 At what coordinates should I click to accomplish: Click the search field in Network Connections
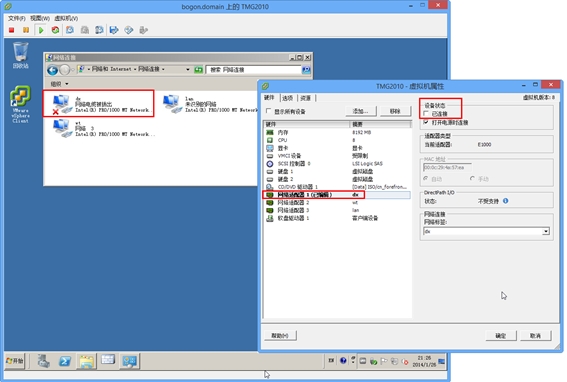coord(253,69)
